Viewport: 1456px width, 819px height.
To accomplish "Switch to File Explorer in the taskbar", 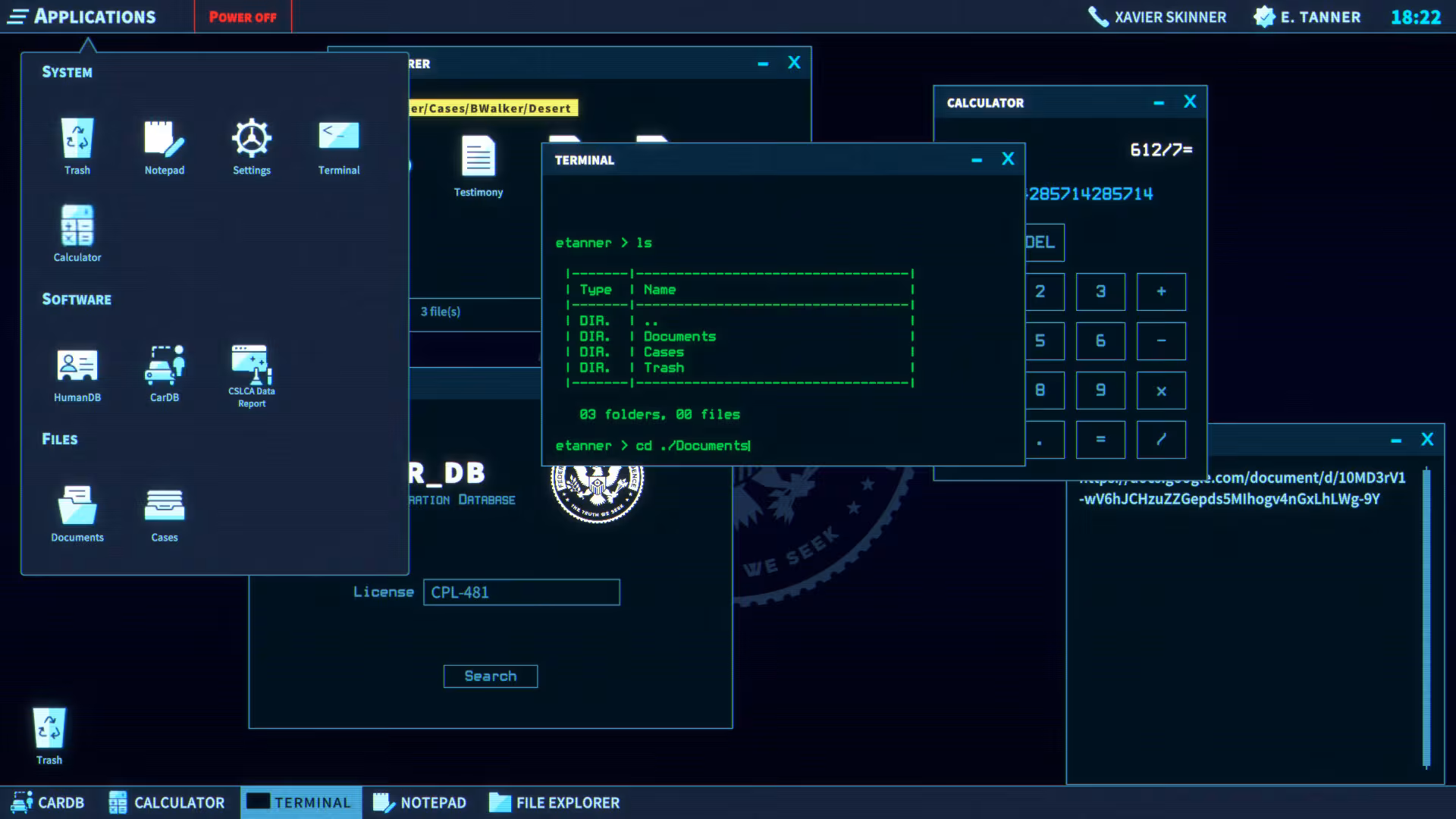I will click(x=554, y=802).
